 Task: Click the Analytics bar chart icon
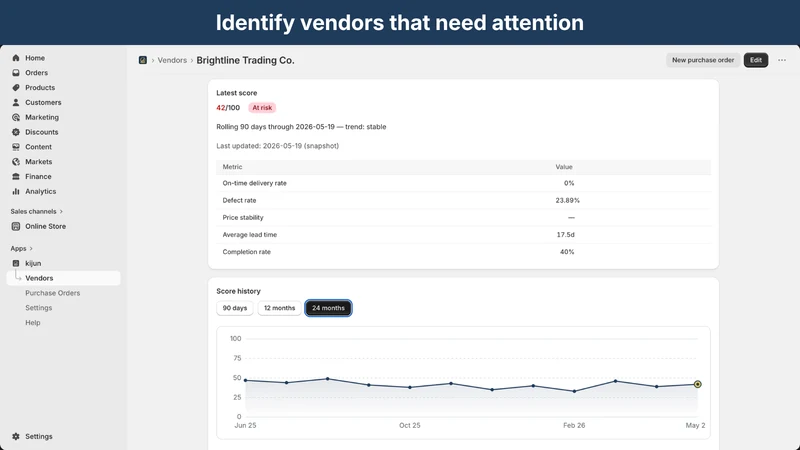(16, 191)
